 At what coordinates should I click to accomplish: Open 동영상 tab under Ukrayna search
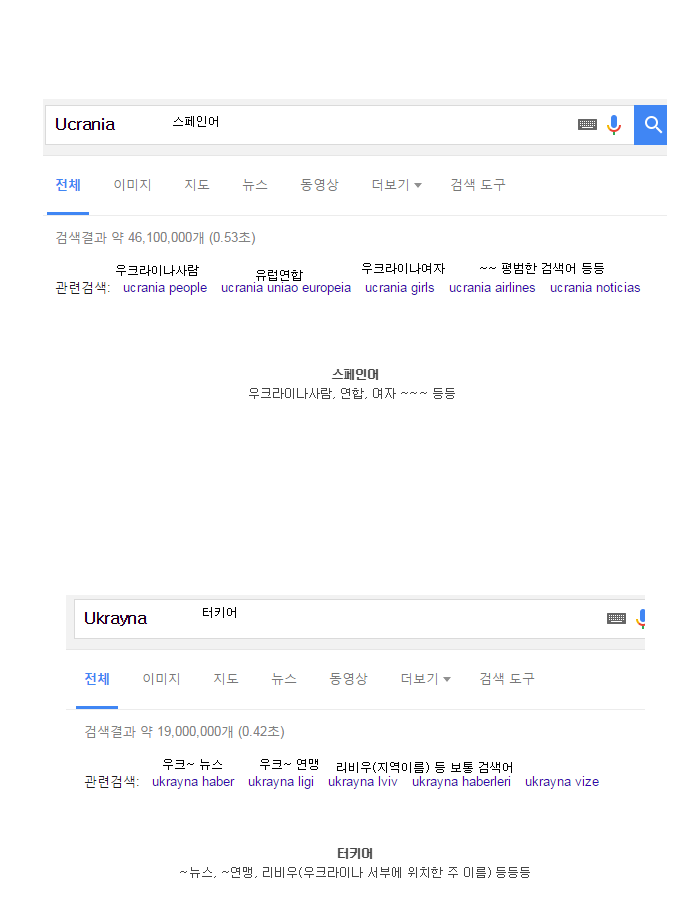(x=348, y=679)
